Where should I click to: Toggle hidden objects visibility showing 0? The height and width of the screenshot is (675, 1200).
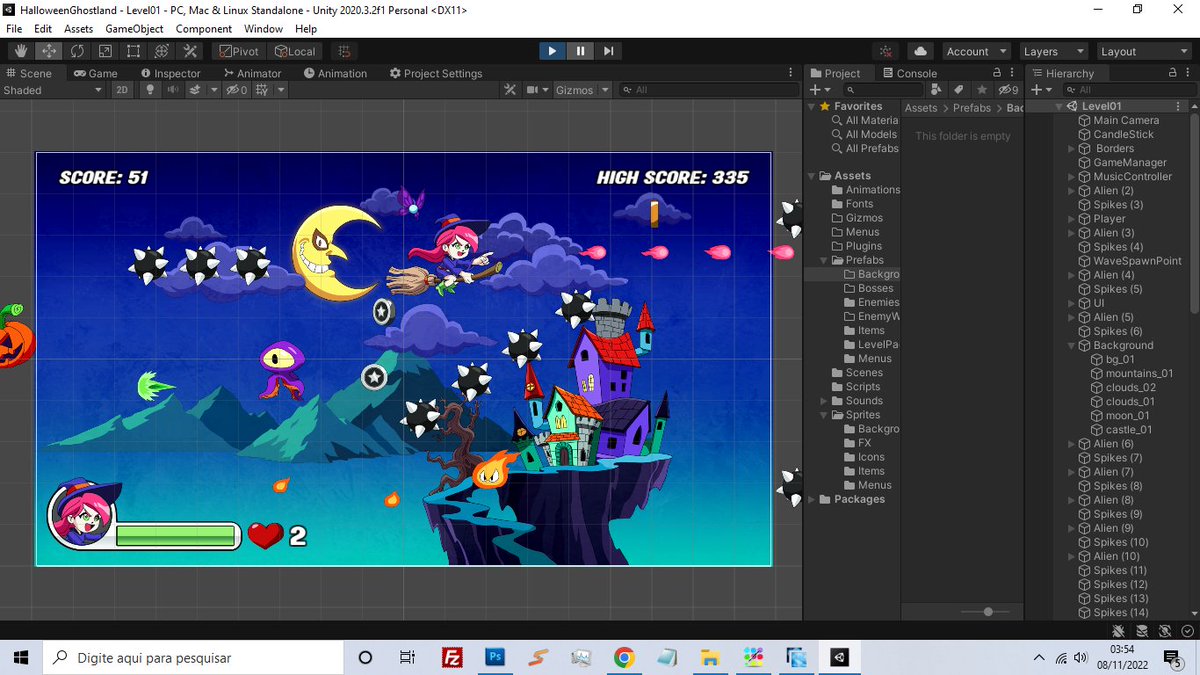pos(237,90)
